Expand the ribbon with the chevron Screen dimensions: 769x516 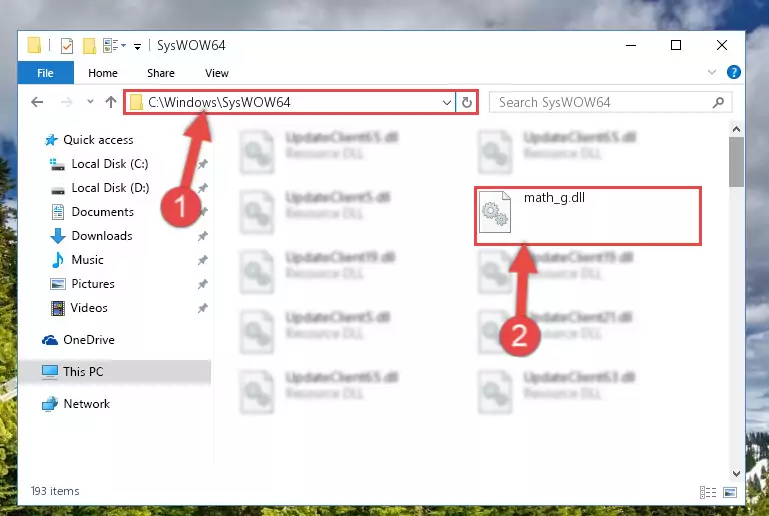click(712, 73)
